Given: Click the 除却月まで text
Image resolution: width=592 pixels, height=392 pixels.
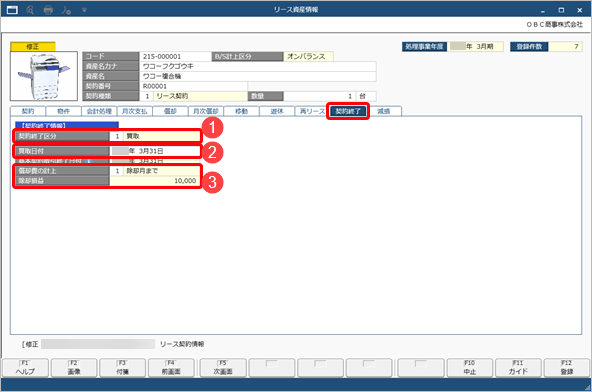Looking at the screenshot, I should click(142, 171).
